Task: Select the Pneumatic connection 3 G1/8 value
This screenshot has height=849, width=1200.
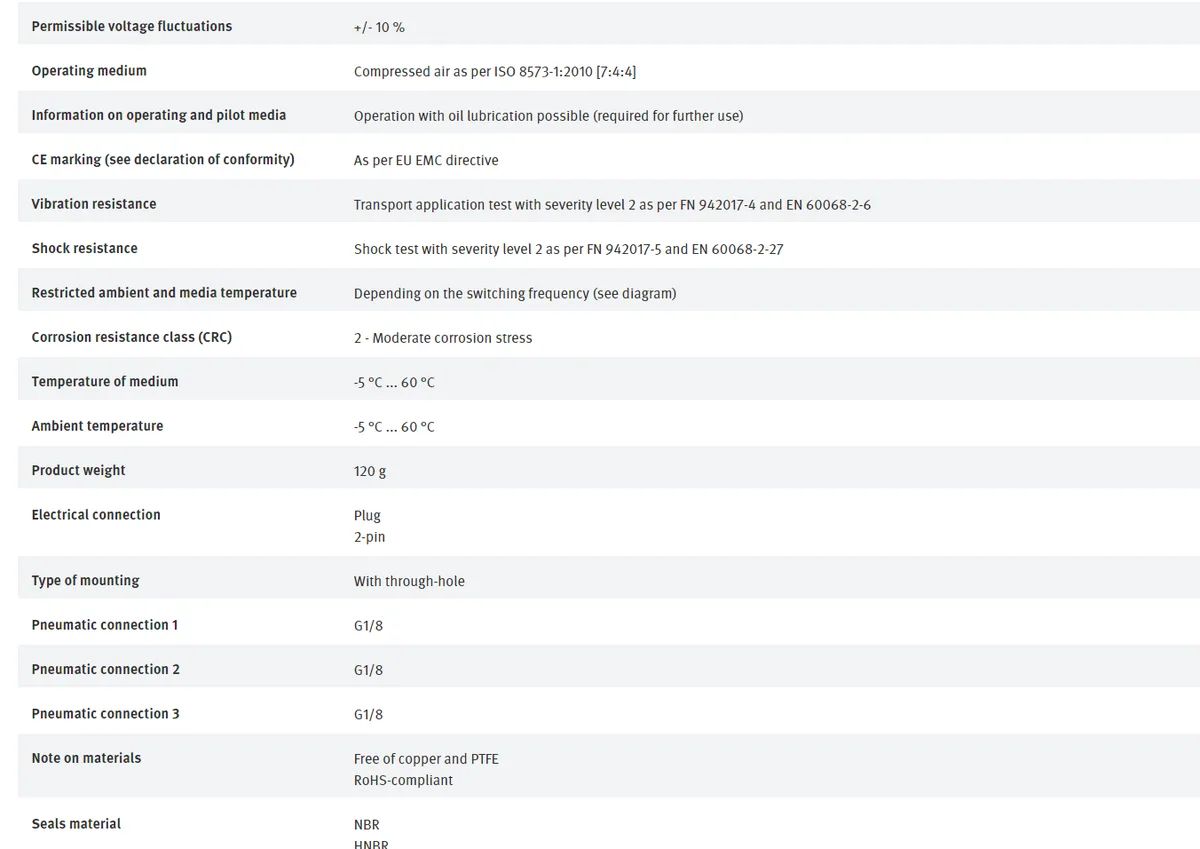Action: click(368, 714)
